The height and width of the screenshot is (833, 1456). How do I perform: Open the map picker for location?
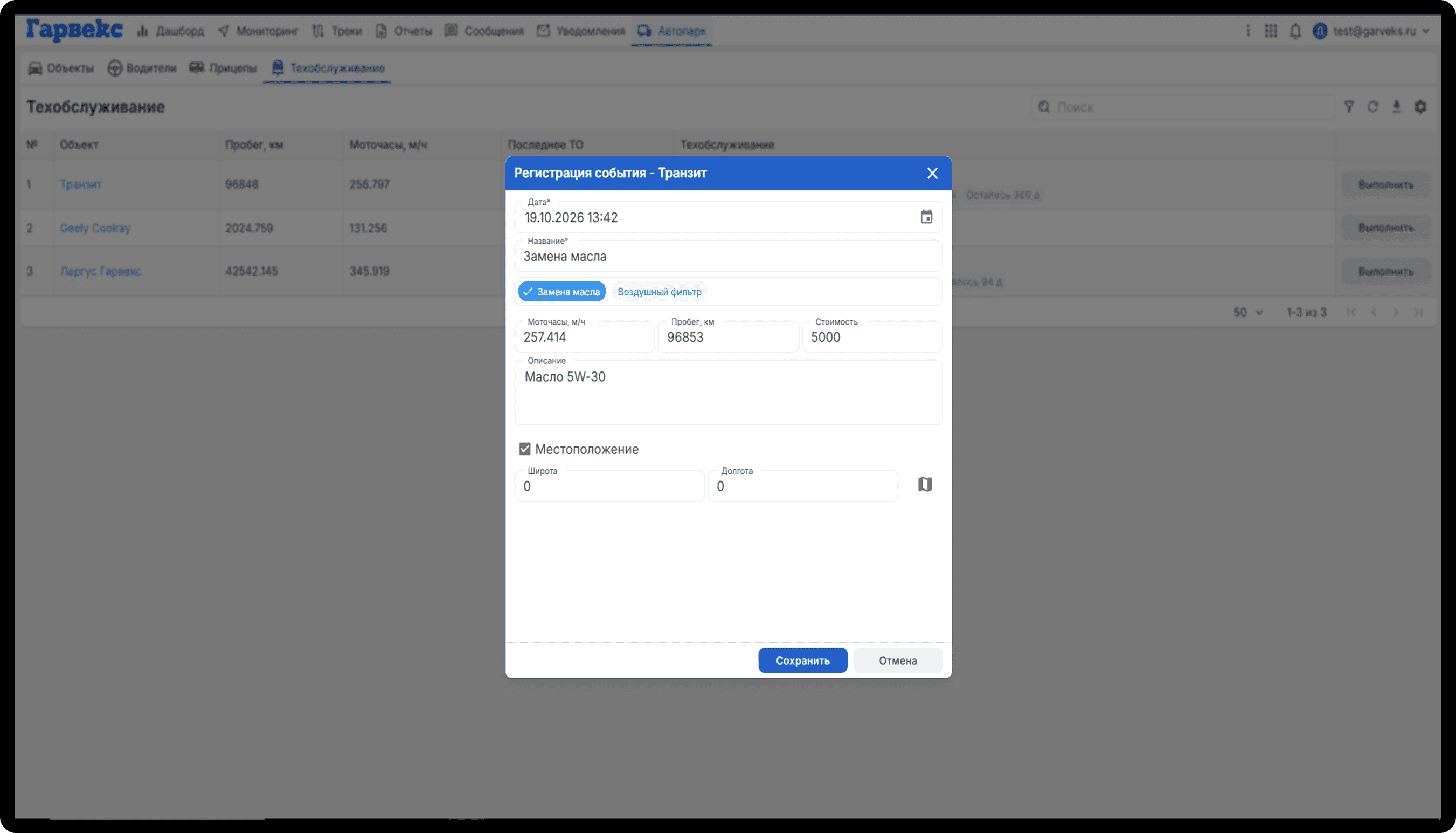coord(925,485)
